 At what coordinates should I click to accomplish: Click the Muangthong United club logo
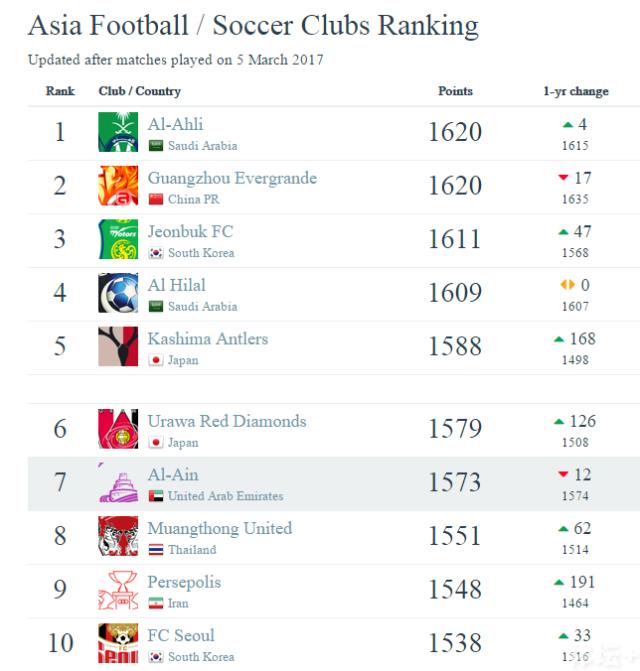118,537
